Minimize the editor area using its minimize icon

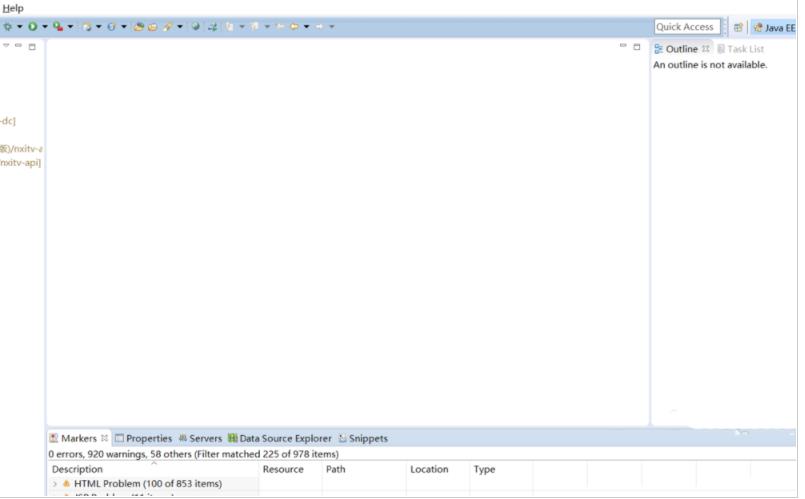623,46
